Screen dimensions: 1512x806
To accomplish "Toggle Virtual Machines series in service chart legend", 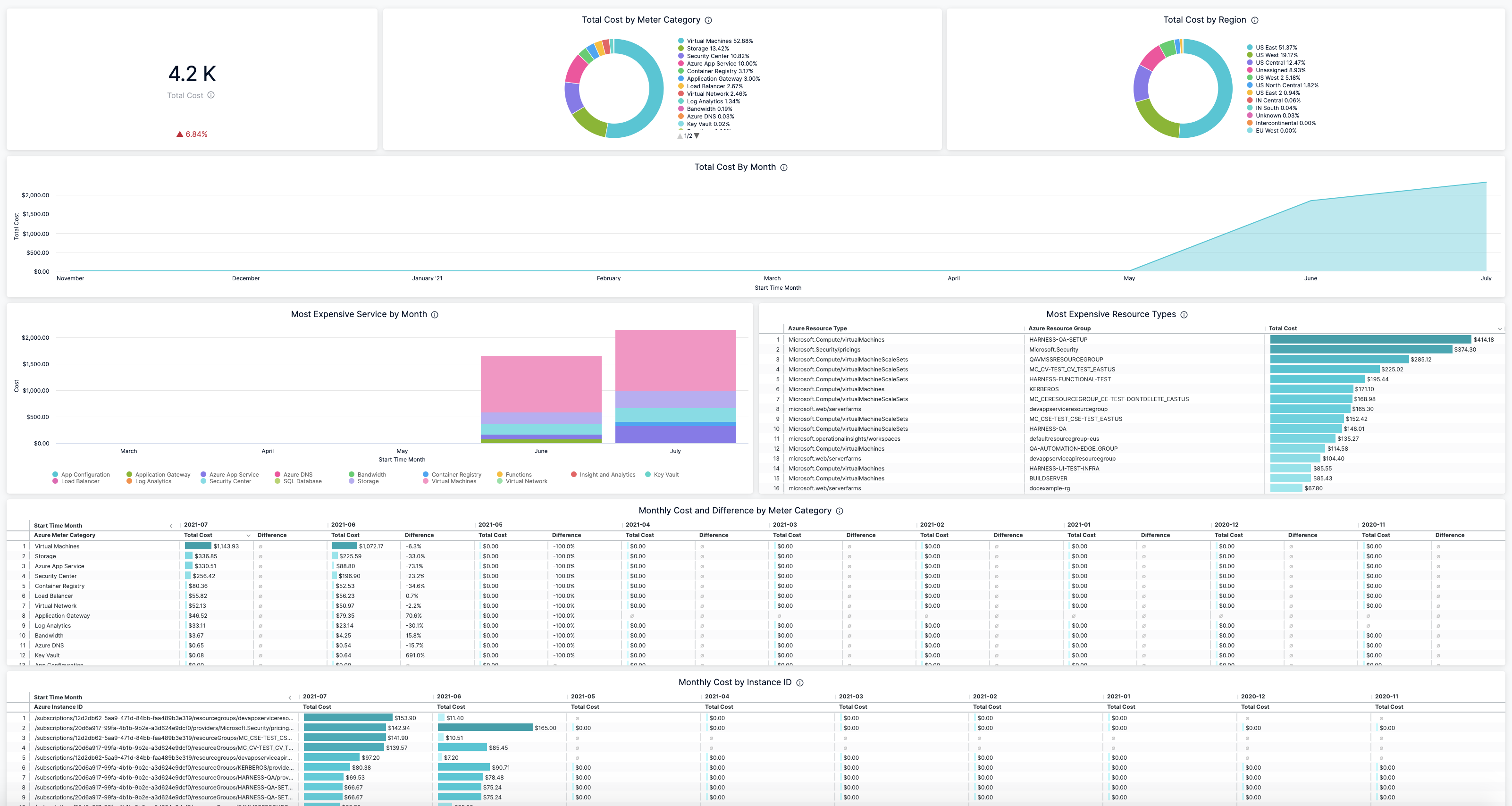I will (x=453, y=481).
